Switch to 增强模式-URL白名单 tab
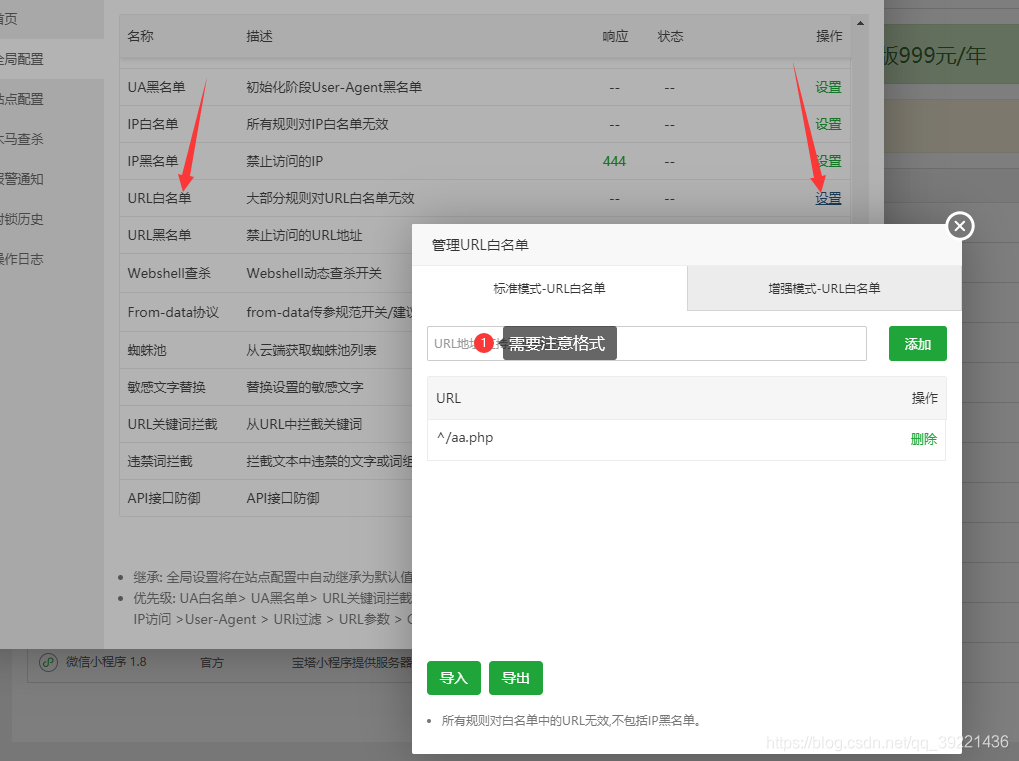The width and height of the screenshot is (1019, 761). tap(824, 288)
